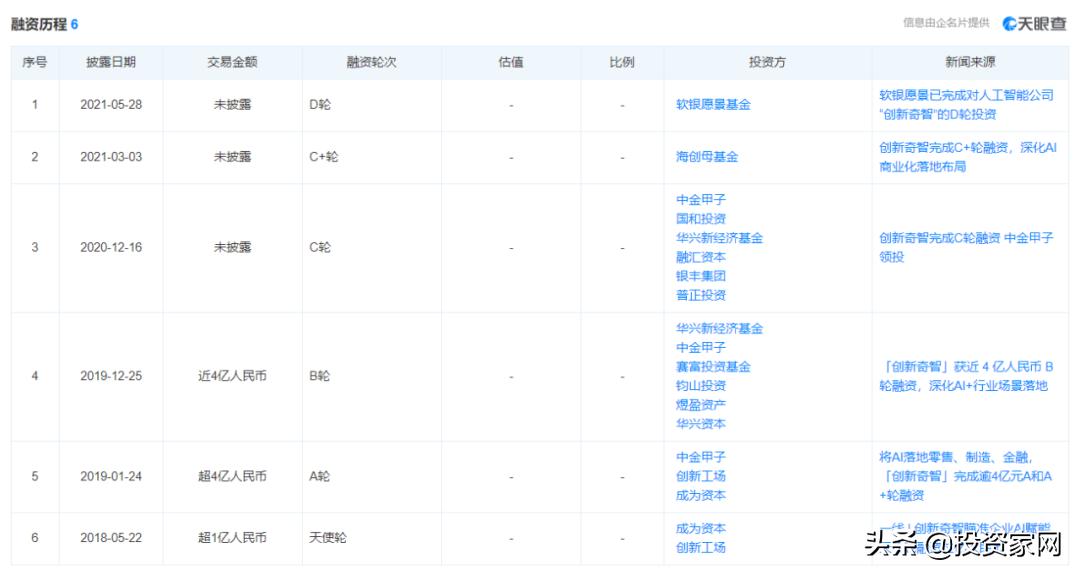Viewport: 1080px width, 575px height.
Task: Open news about 软银愿景 D轮 investment
Action: pyautogui.click(x=966, y=105)
